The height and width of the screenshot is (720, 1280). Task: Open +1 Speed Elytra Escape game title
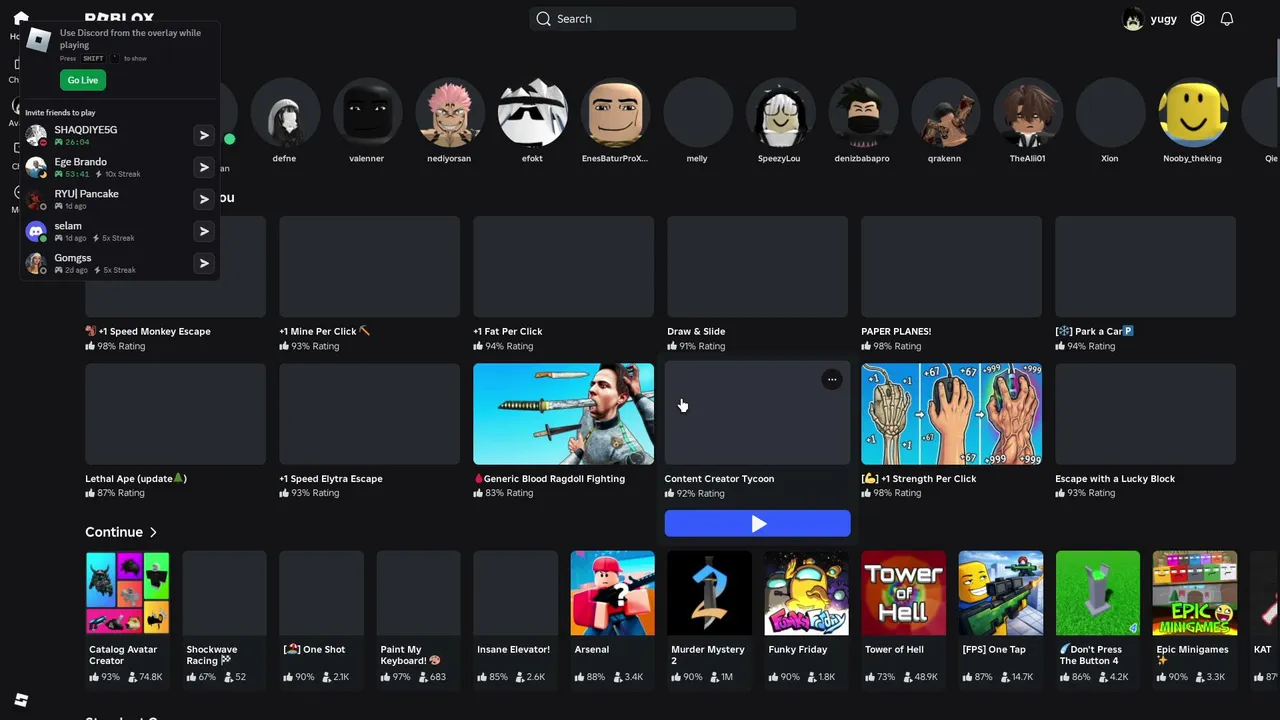click(x=331, y=478)
